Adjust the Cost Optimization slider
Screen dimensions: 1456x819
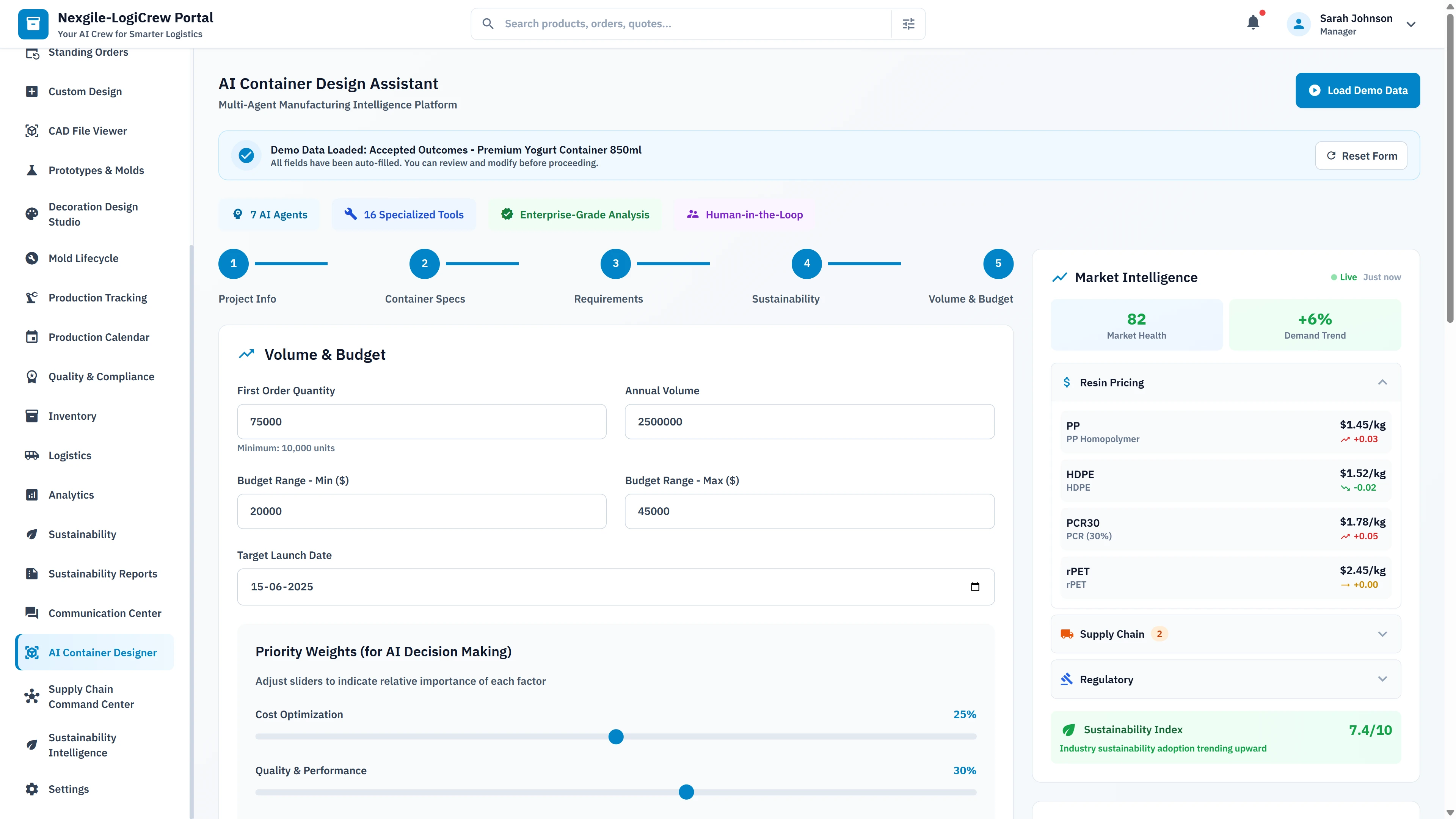coord(615,736)
